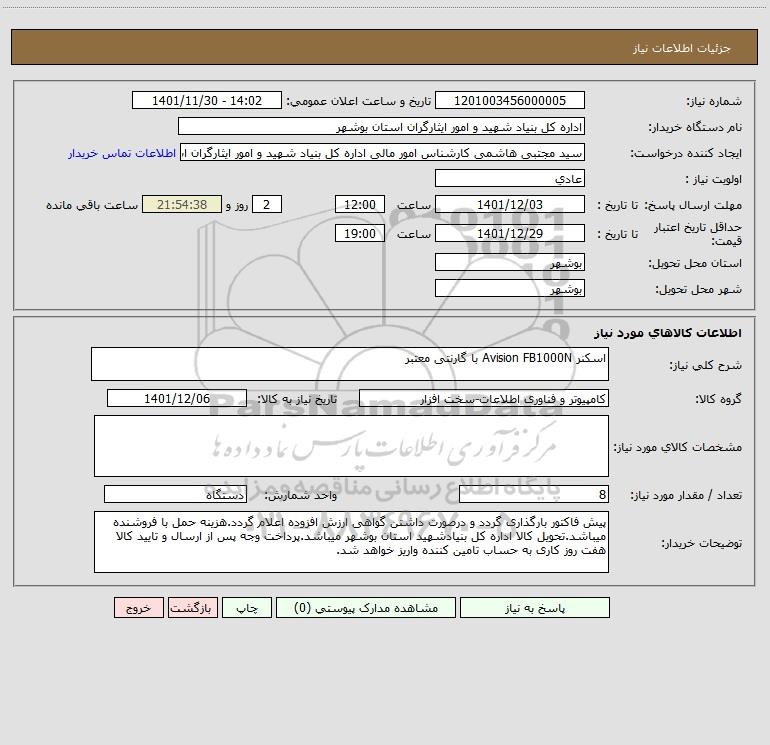Click the شرح کلی نیاز label
Screen dimensions: 770x745
[706, 365]
